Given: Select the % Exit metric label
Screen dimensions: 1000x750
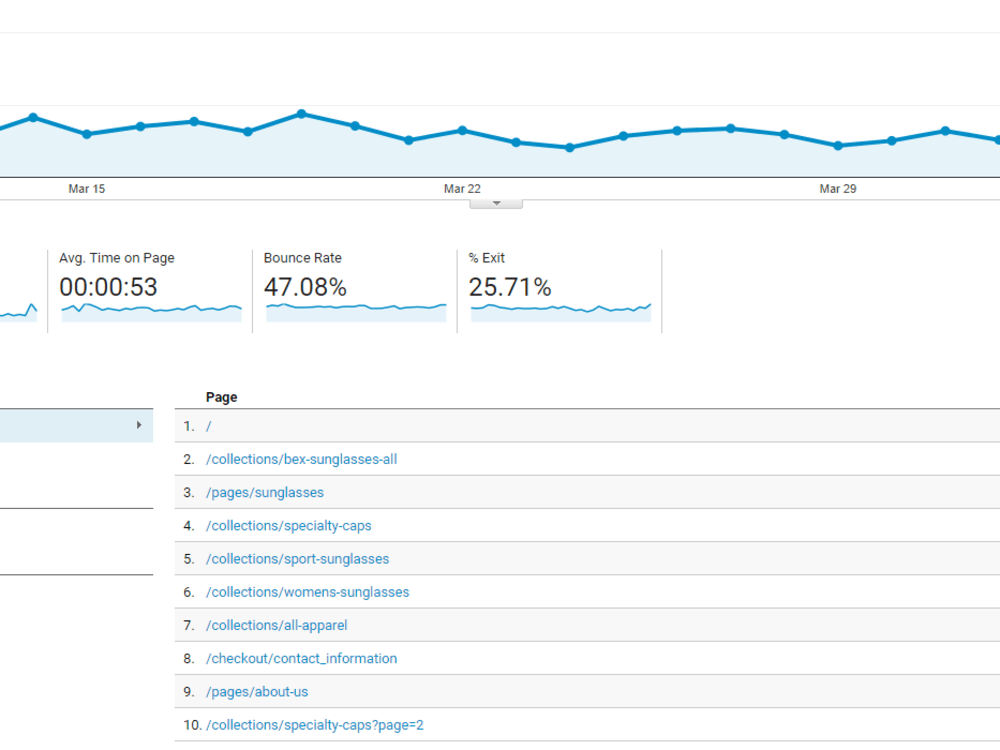Looking at the screenshot, I should [x=487, y=258].
